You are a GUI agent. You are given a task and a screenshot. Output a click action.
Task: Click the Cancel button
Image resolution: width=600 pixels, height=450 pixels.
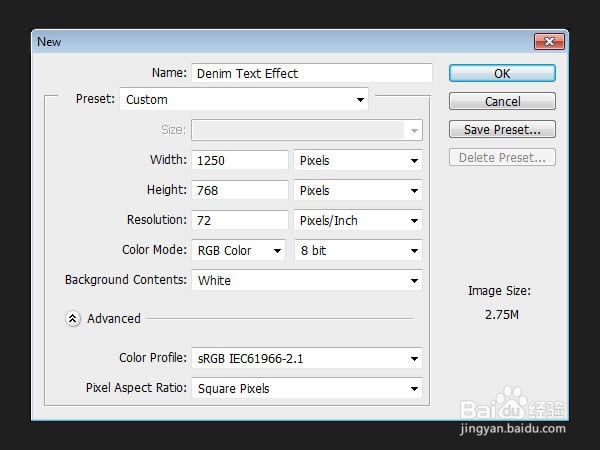(x=502, y=101)
